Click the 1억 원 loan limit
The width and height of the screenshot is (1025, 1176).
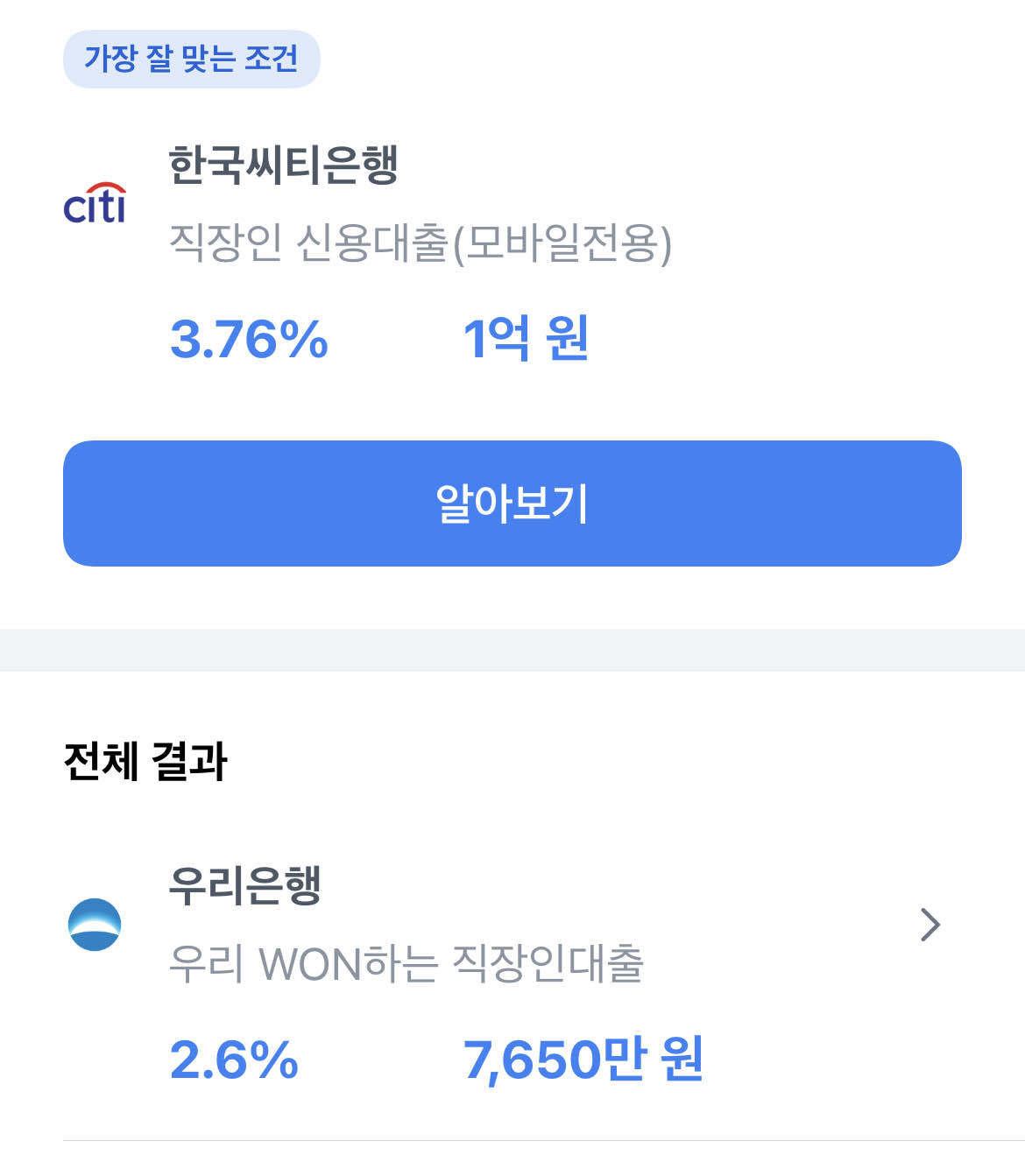pyautogui.click(x=526, y=342)
